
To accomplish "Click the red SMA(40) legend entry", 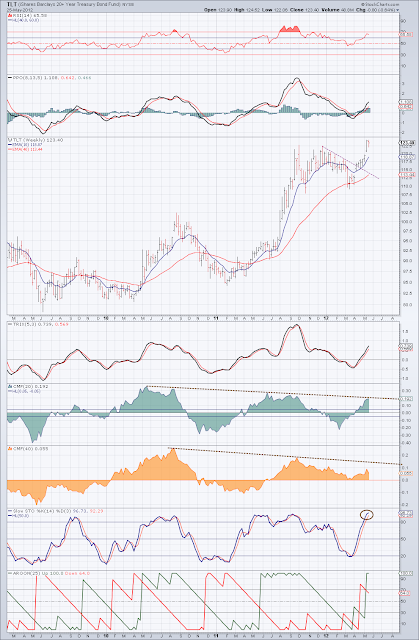I will coord(25,149).
